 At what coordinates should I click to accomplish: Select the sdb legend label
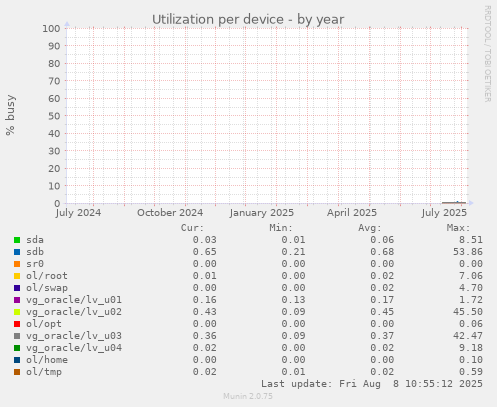pyautogui.click(x=35, y=252)
